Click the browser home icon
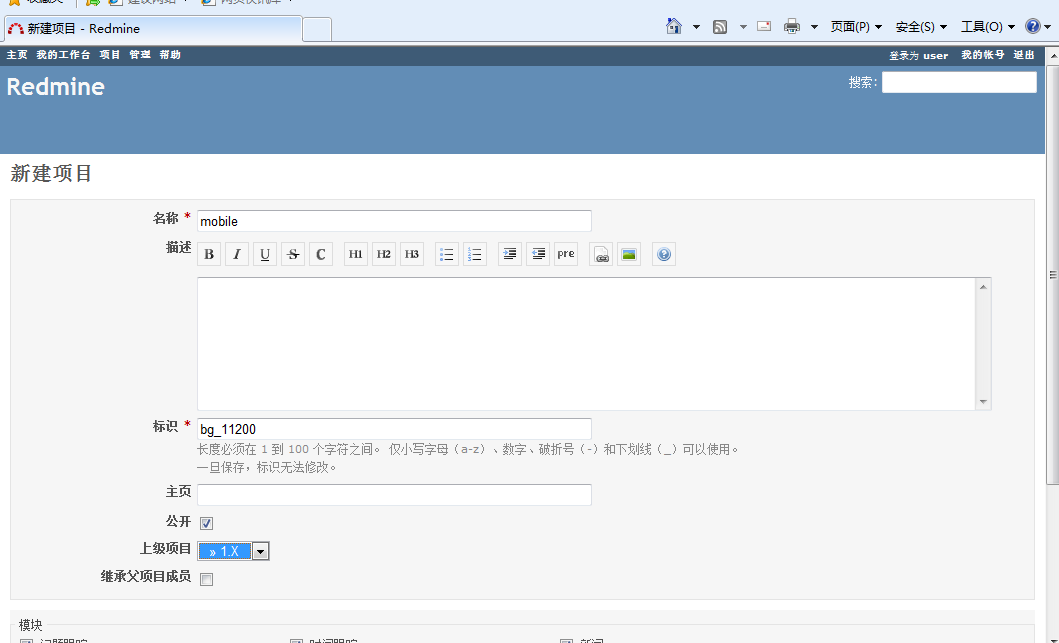1059x643 pixels. tap(674, 26)
